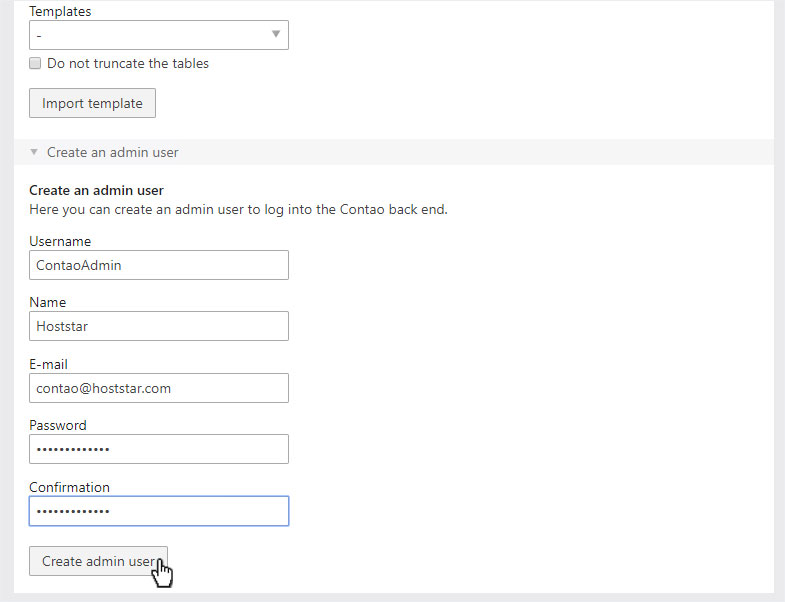The image size is (785, 602).
Task: Focus the Password input field
Action: pos(159,449)
